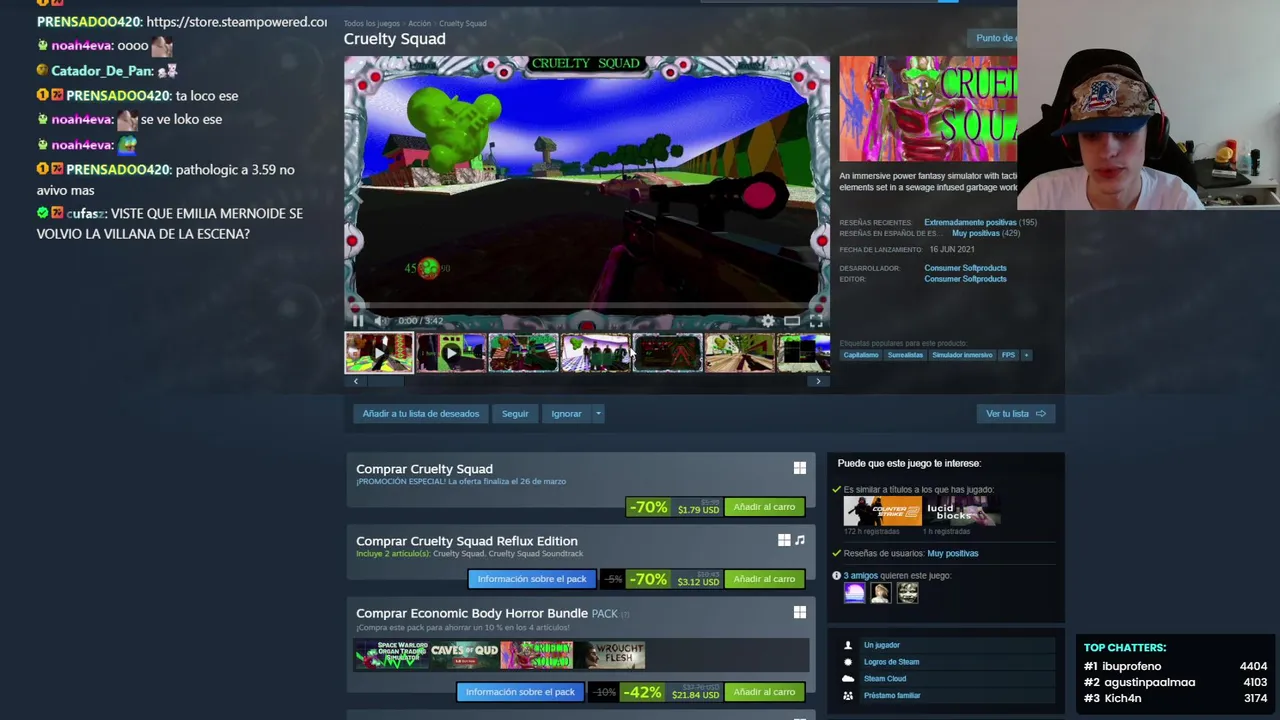Open the Caves of Qud bundle image
Viewport: 1280px width, 720px height.
point(464,656)
